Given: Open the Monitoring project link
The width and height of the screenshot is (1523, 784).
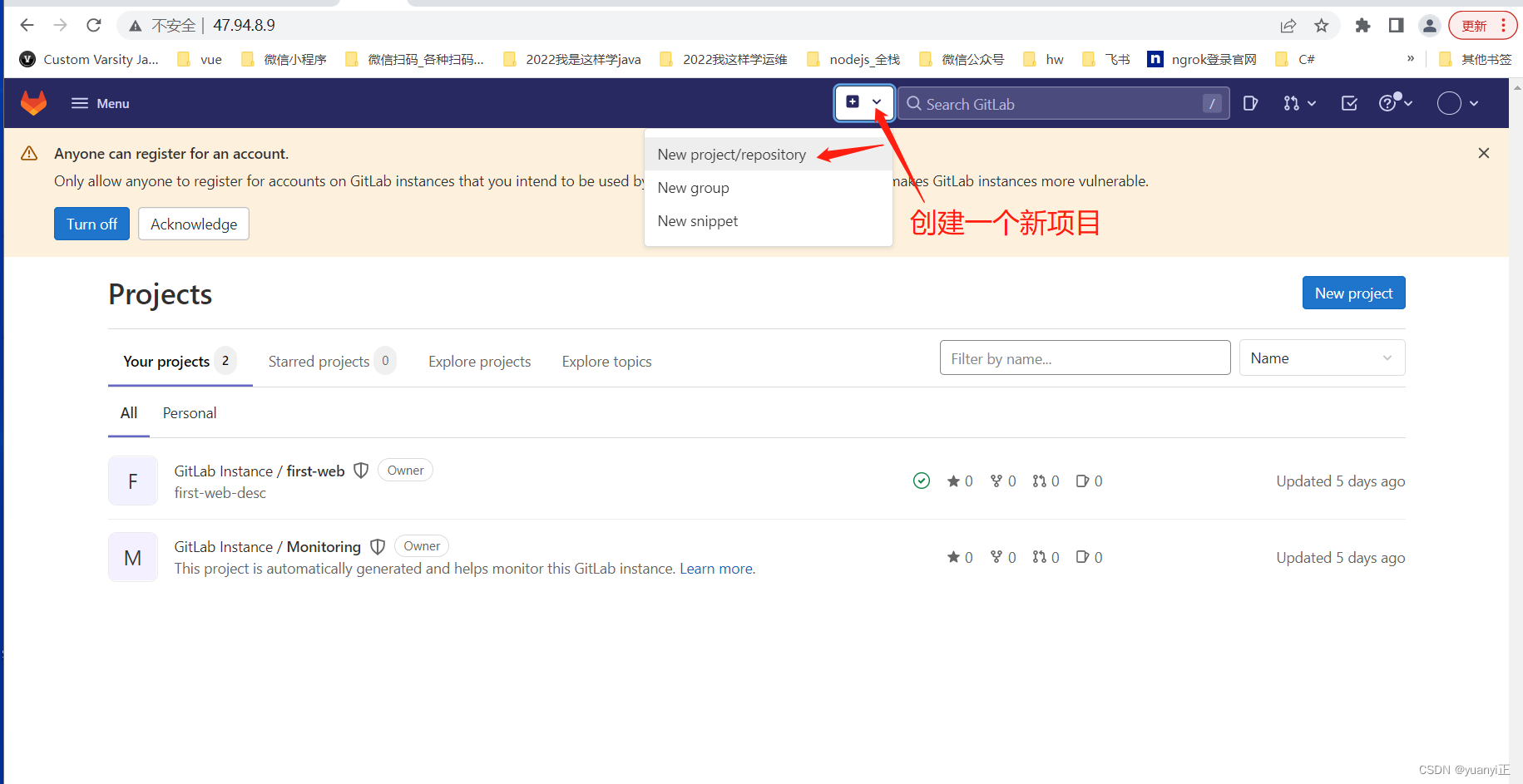Looking at the screenshot, I should coord(267,547).
